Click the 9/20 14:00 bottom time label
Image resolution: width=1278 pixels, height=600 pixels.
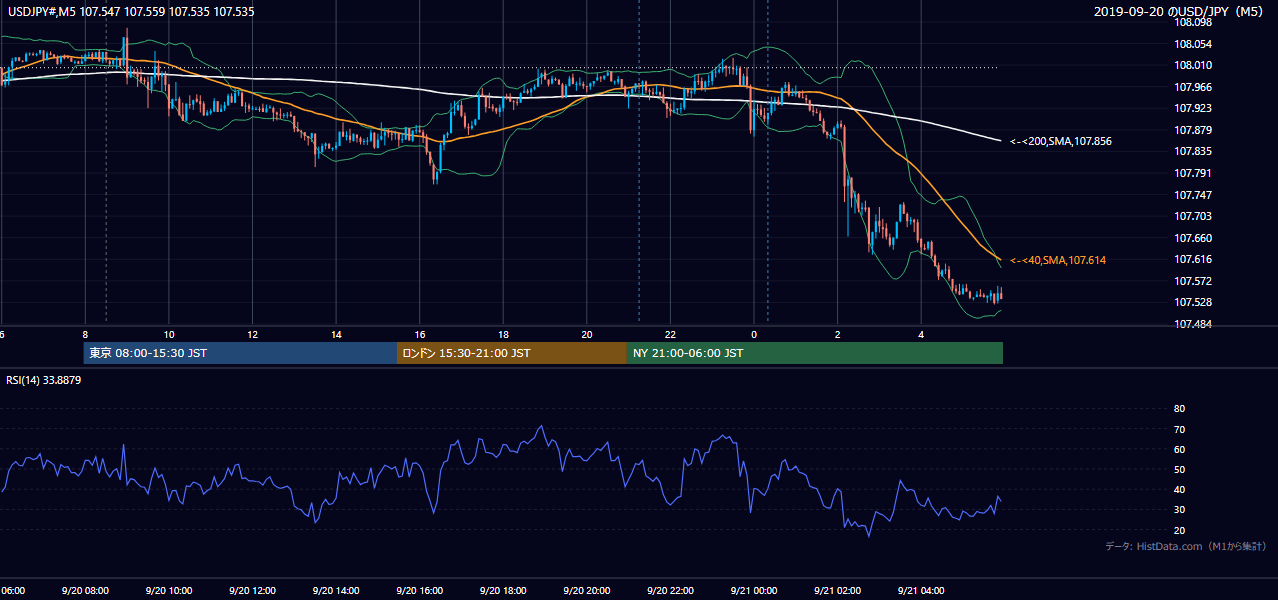335,591
